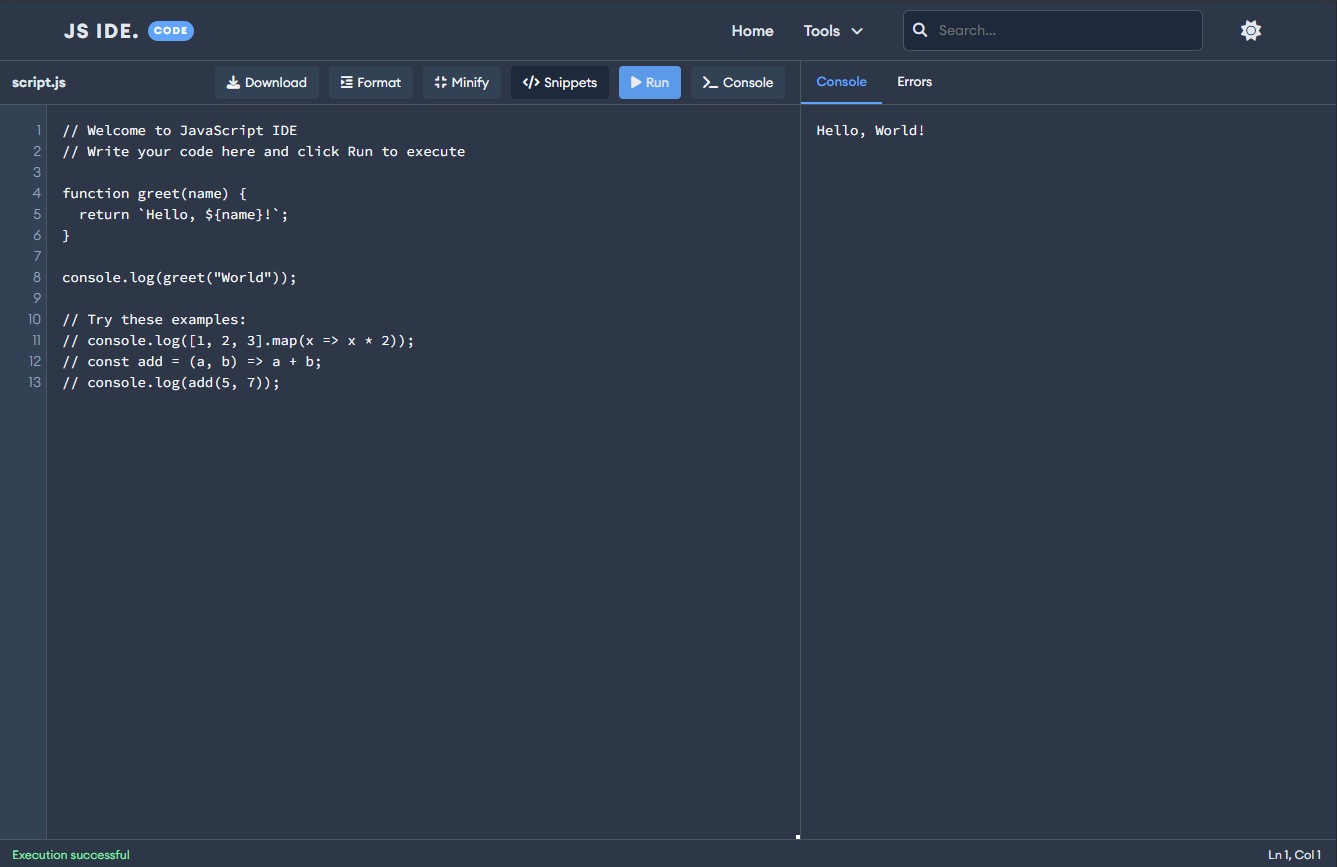The height and width of the screenshot is (867, 1337).
Task: Select the Console tab in output panel
Action: tap(841, 82)
